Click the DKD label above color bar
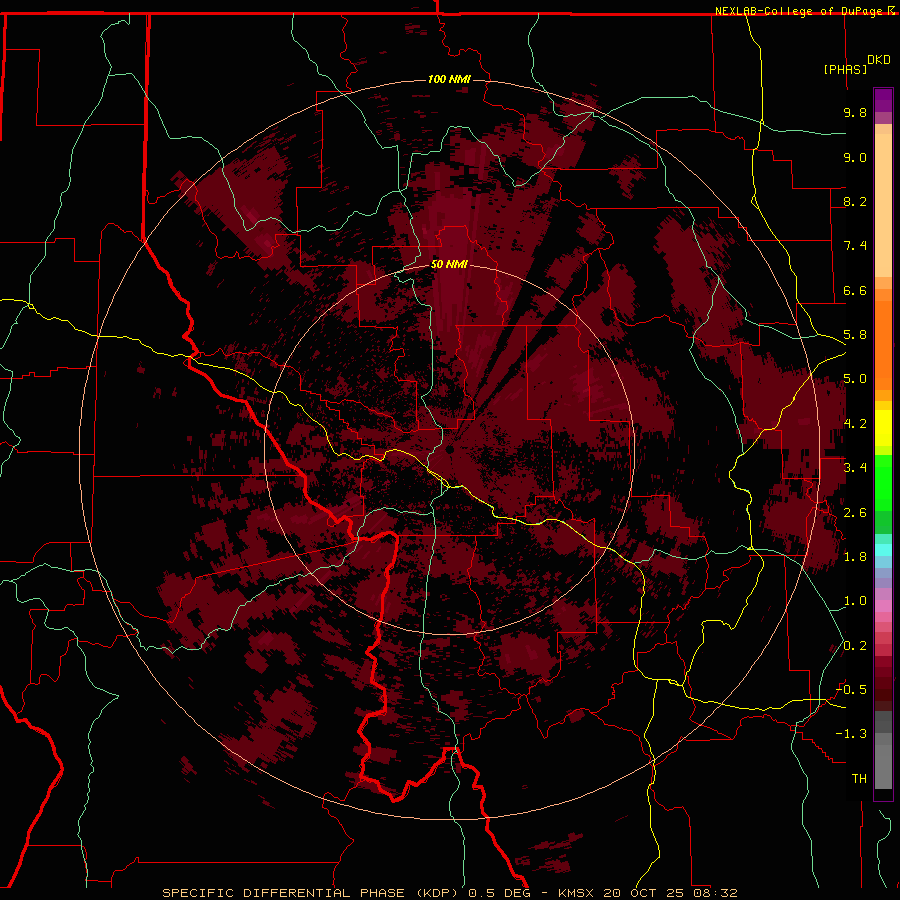Viewport: 900px width, 900px height. coord(879,60)
